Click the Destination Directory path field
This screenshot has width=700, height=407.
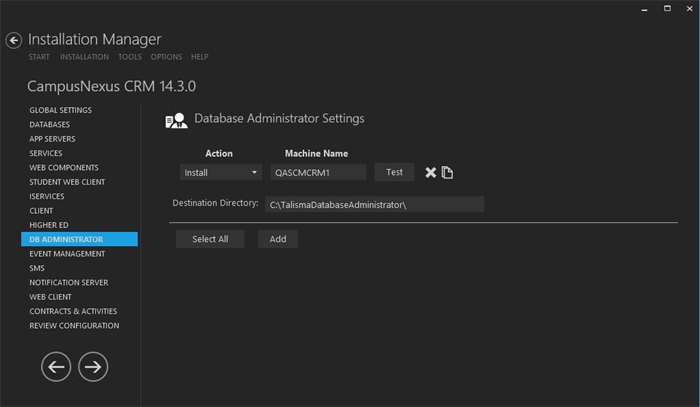click(375, 205)
